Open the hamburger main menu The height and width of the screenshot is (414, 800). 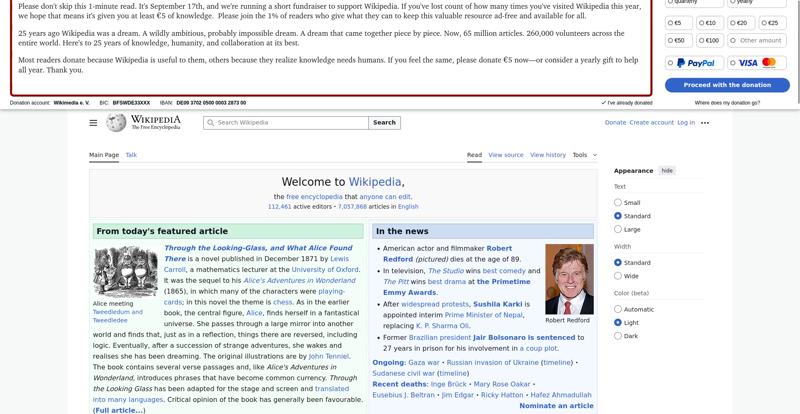click(x=93, y=123)
